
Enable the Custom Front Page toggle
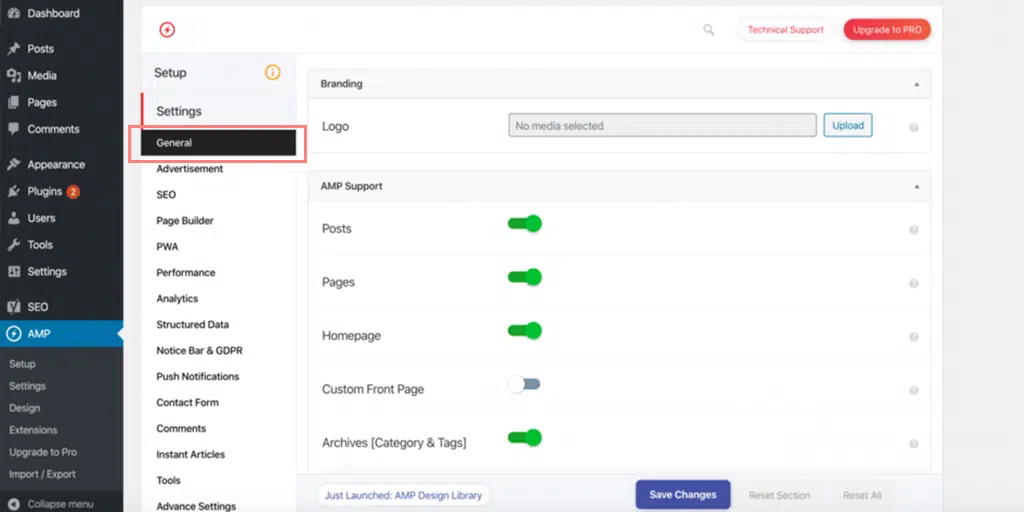tap(524, 384)
